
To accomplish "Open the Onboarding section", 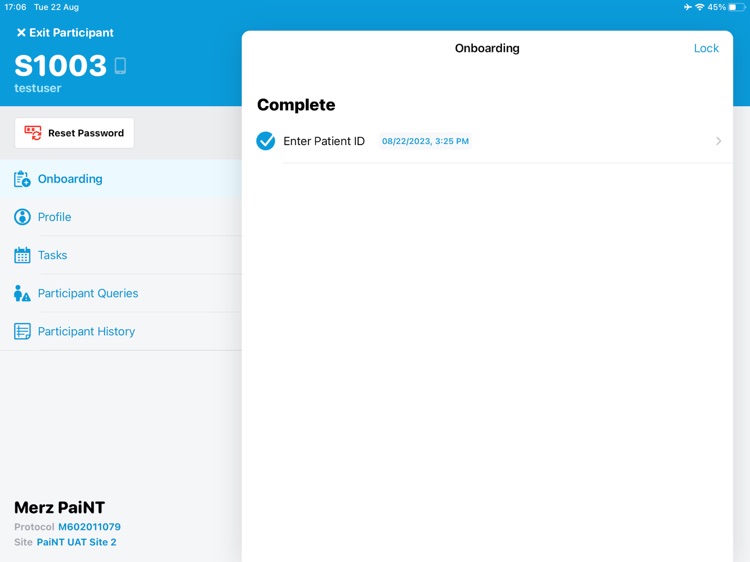I will click(x=121, y=179).
